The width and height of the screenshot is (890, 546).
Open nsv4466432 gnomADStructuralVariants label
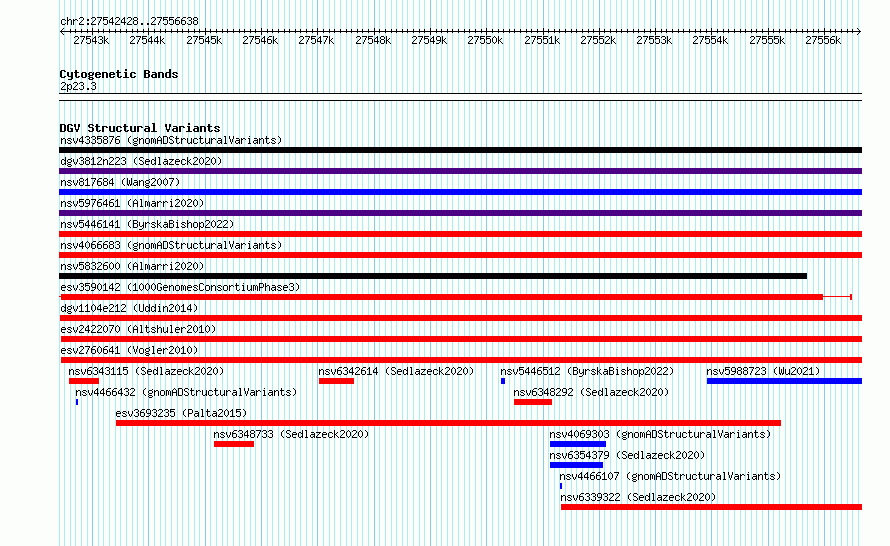tap(186, 392)
